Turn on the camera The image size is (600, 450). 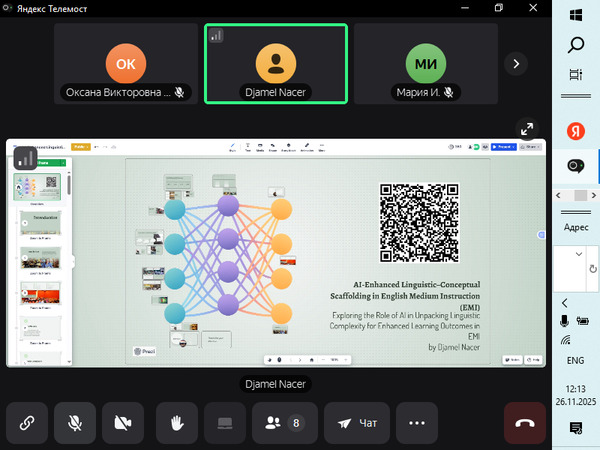tap(124, 423)
